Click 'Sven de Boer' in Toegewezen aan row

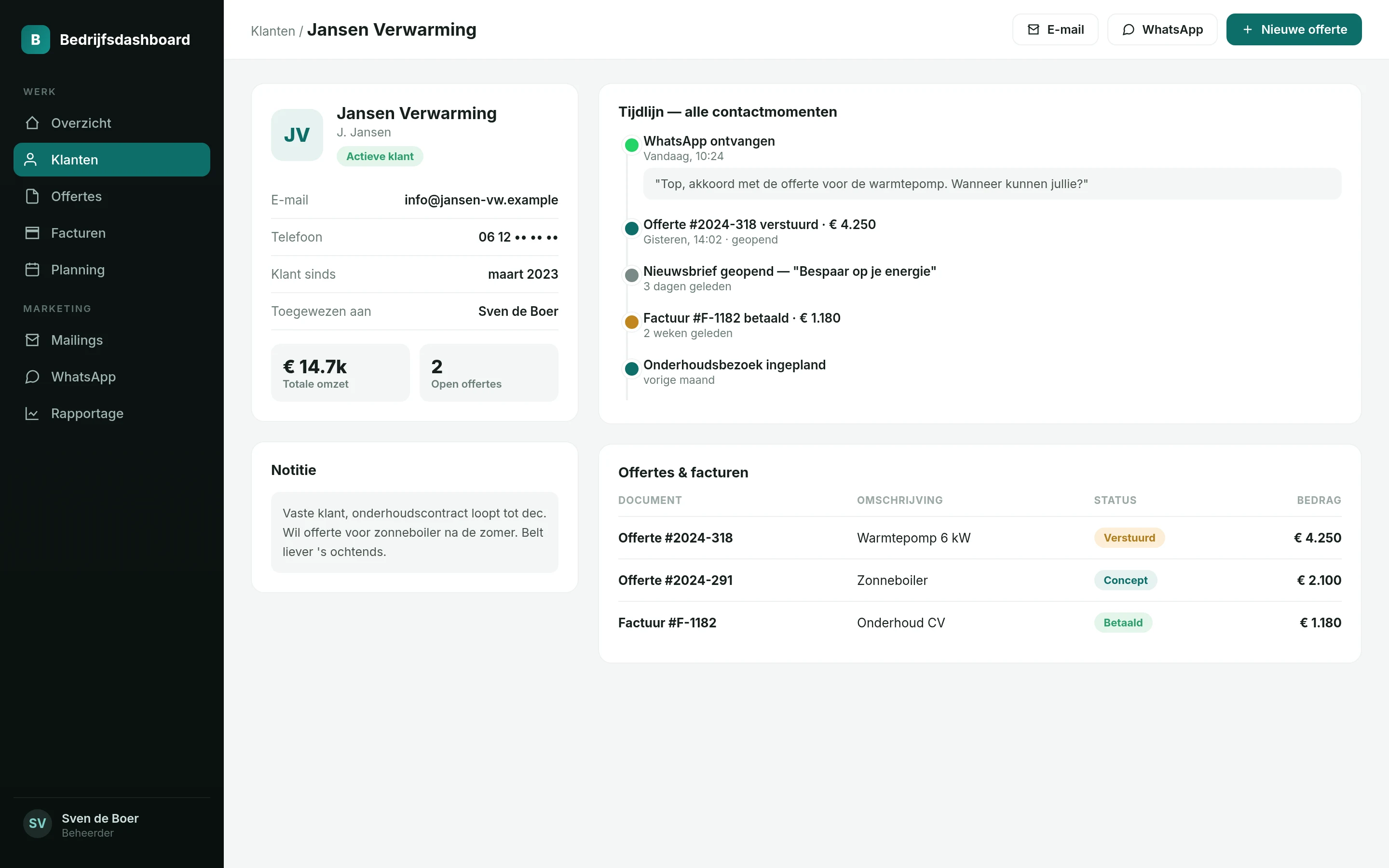517,311
